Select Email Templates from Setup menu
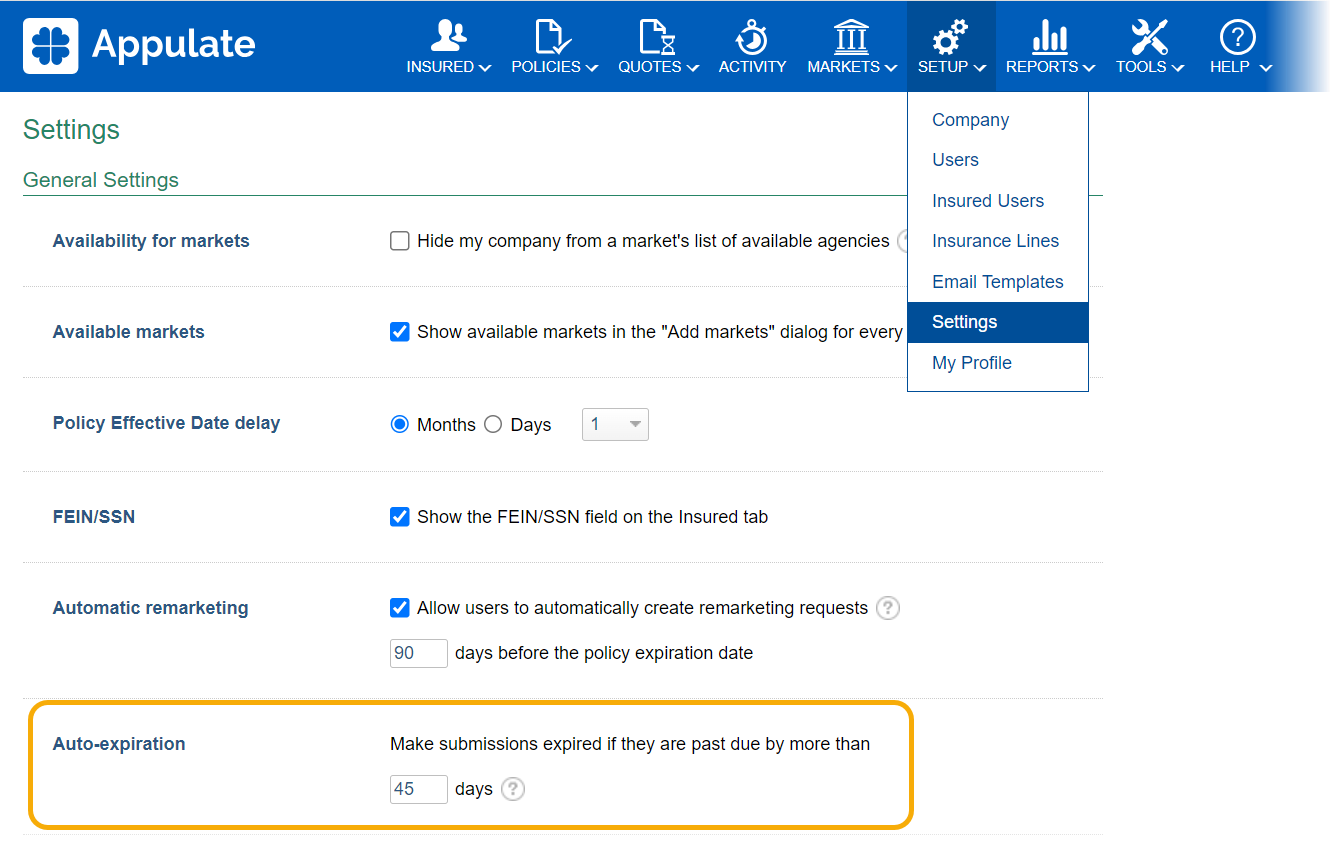 pyautogui.click(x=997, y=282)
